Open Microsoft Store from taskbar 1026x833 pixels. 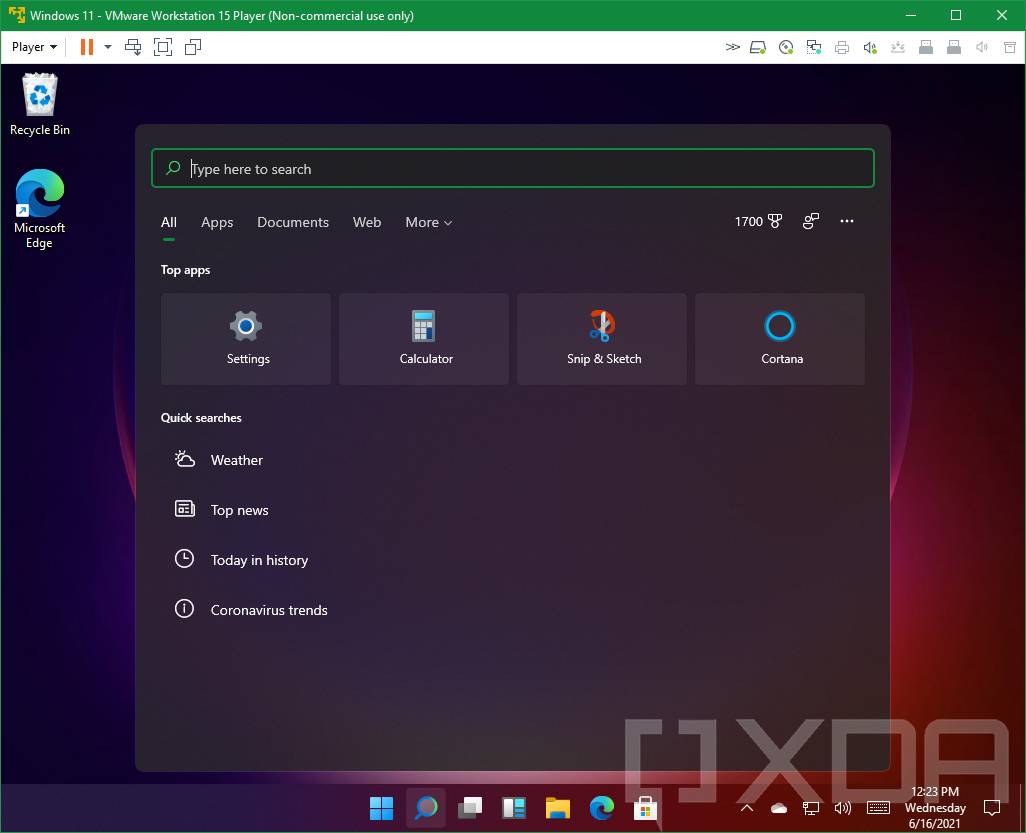pos(645,808)
